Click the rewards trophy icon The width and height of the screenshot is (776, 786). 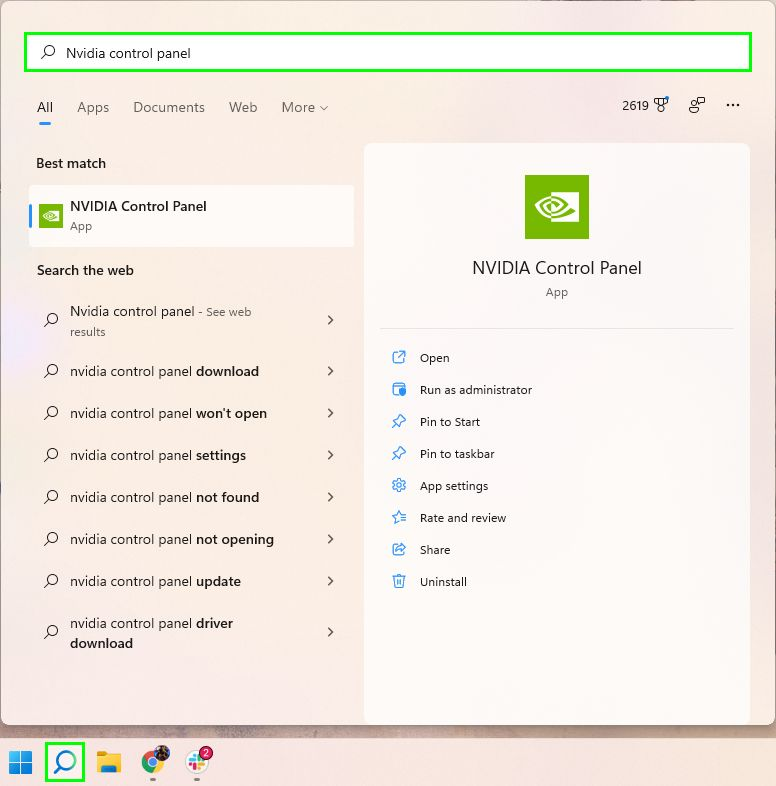pyautogui.click(x=662, y=105)
